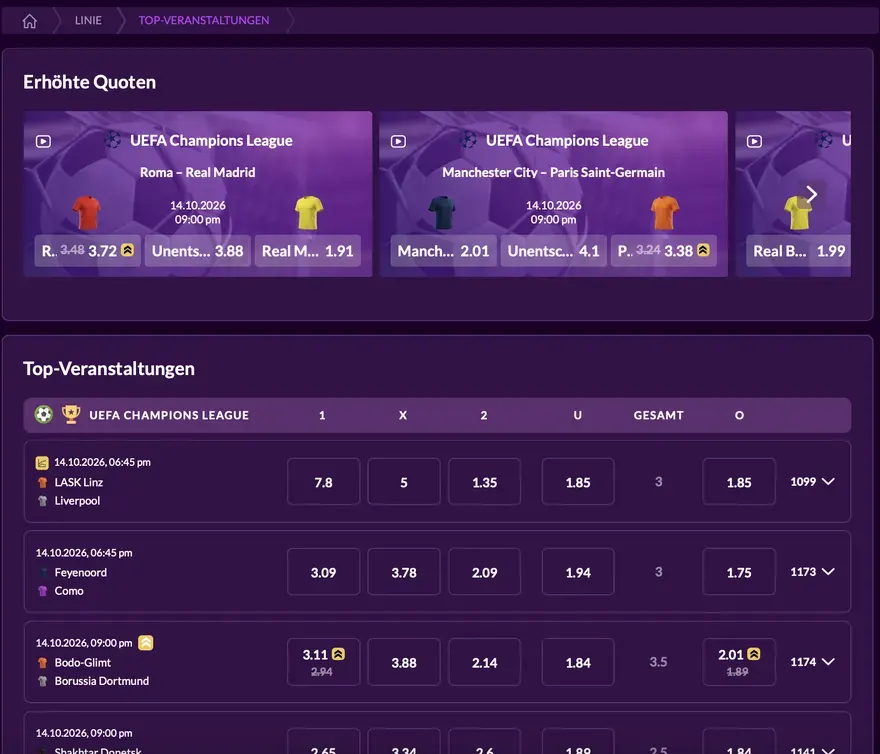Click Borussia Dortmund grey shirt icon

click(43, 681)
